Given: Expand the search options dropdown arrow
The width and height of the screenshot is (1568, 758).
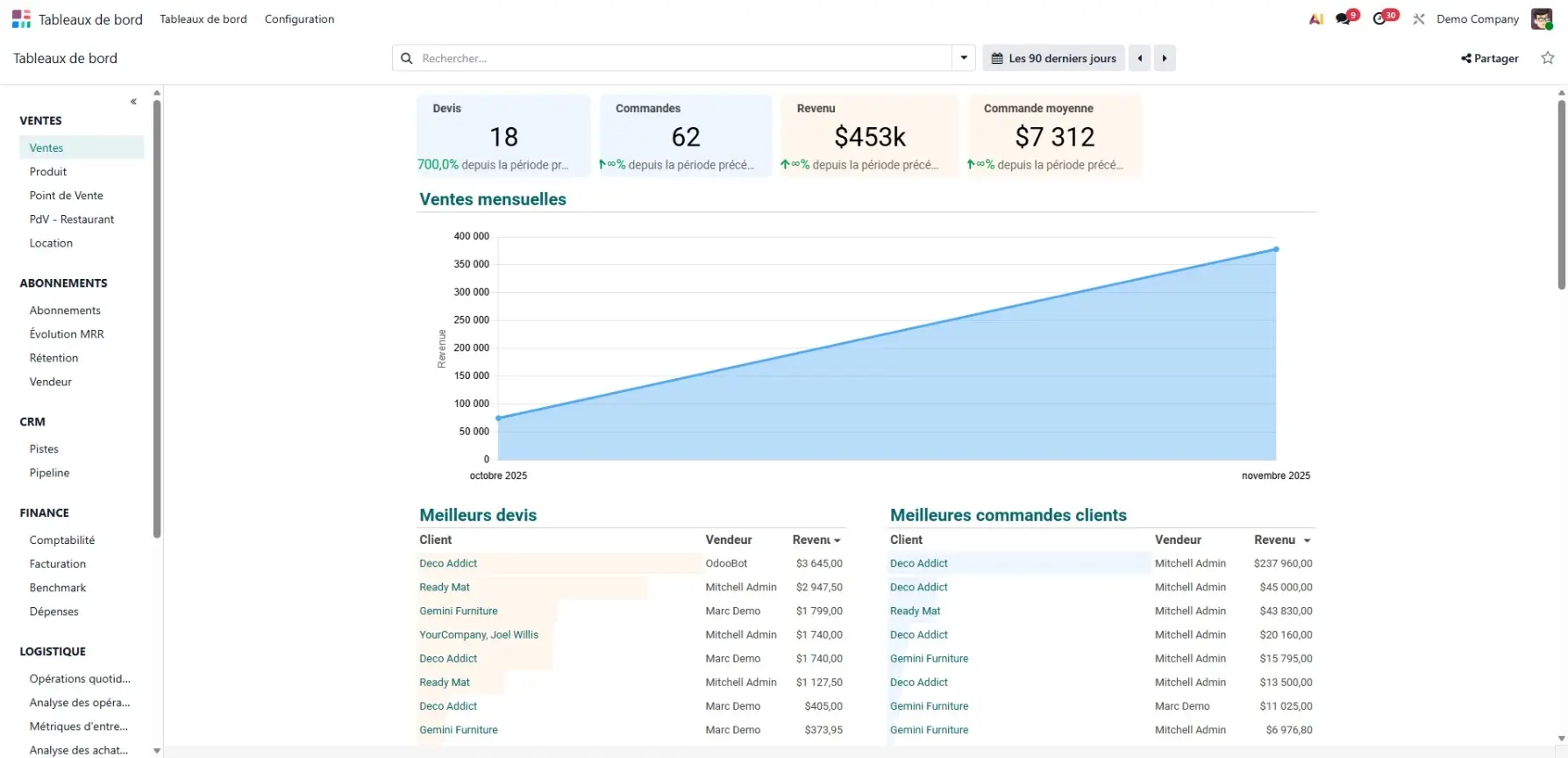Looking at the screenshot, I should [x=964, y=58].
